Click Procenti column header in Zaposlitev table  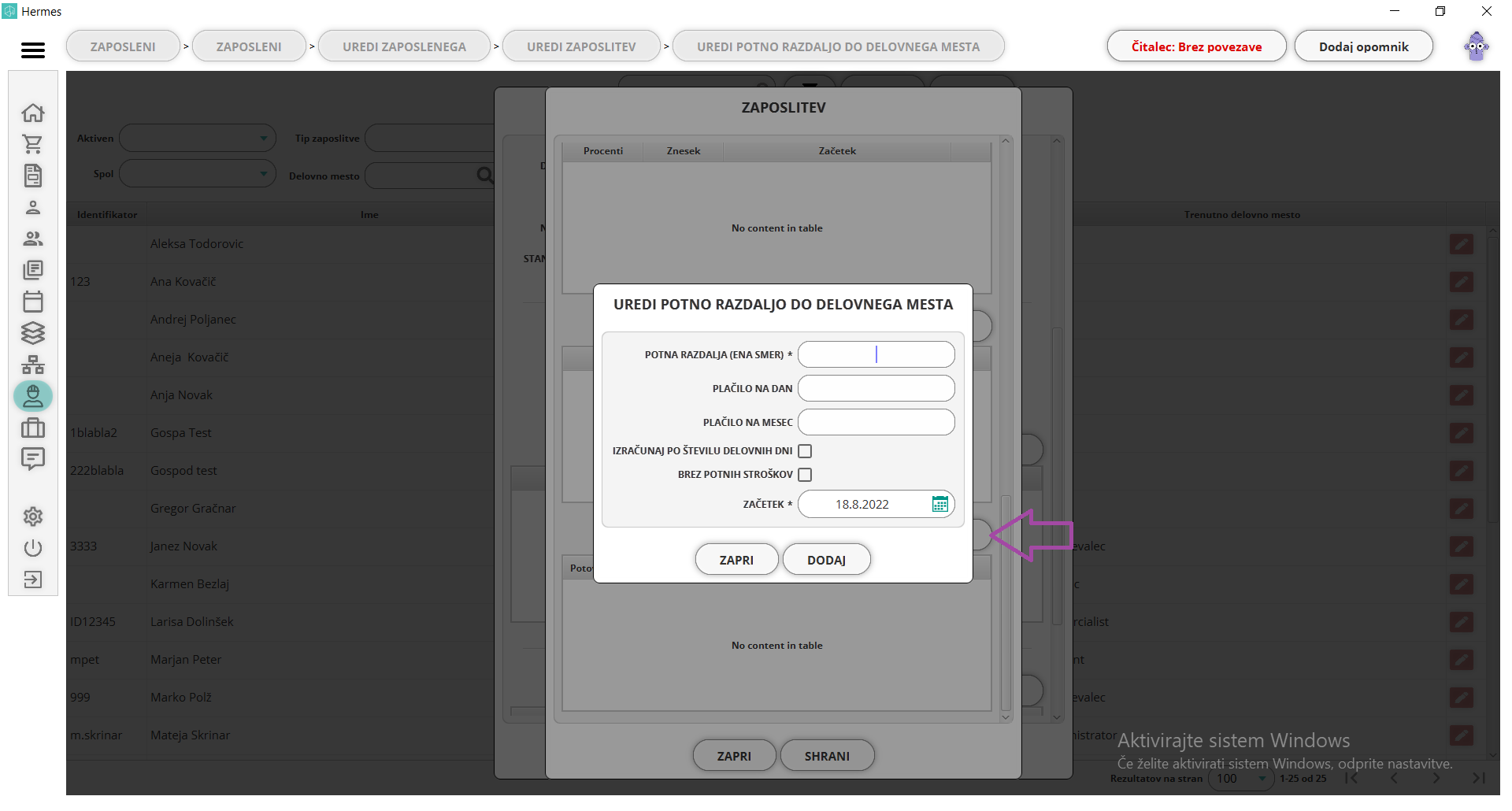(x=603, y=150)
